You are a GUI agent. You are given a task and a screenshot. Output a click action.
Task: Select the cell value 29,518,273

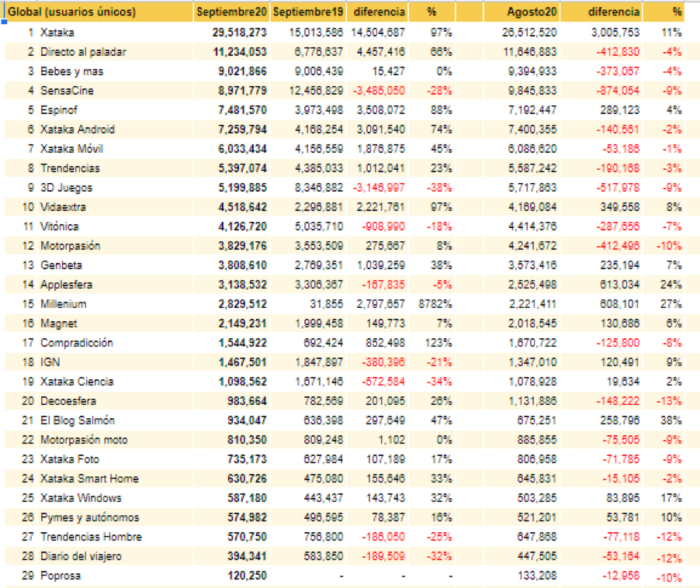(x=239, y=33)
